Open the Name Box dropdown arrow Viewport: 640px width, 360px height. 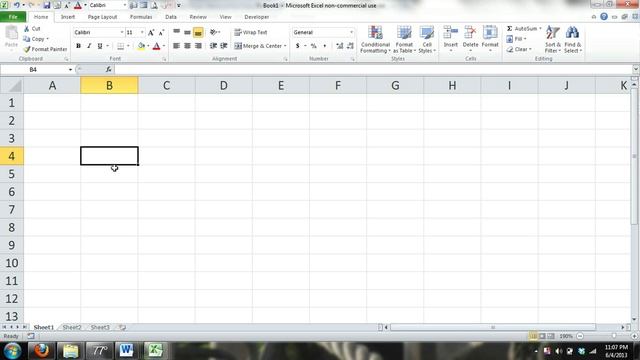point(70,70)
